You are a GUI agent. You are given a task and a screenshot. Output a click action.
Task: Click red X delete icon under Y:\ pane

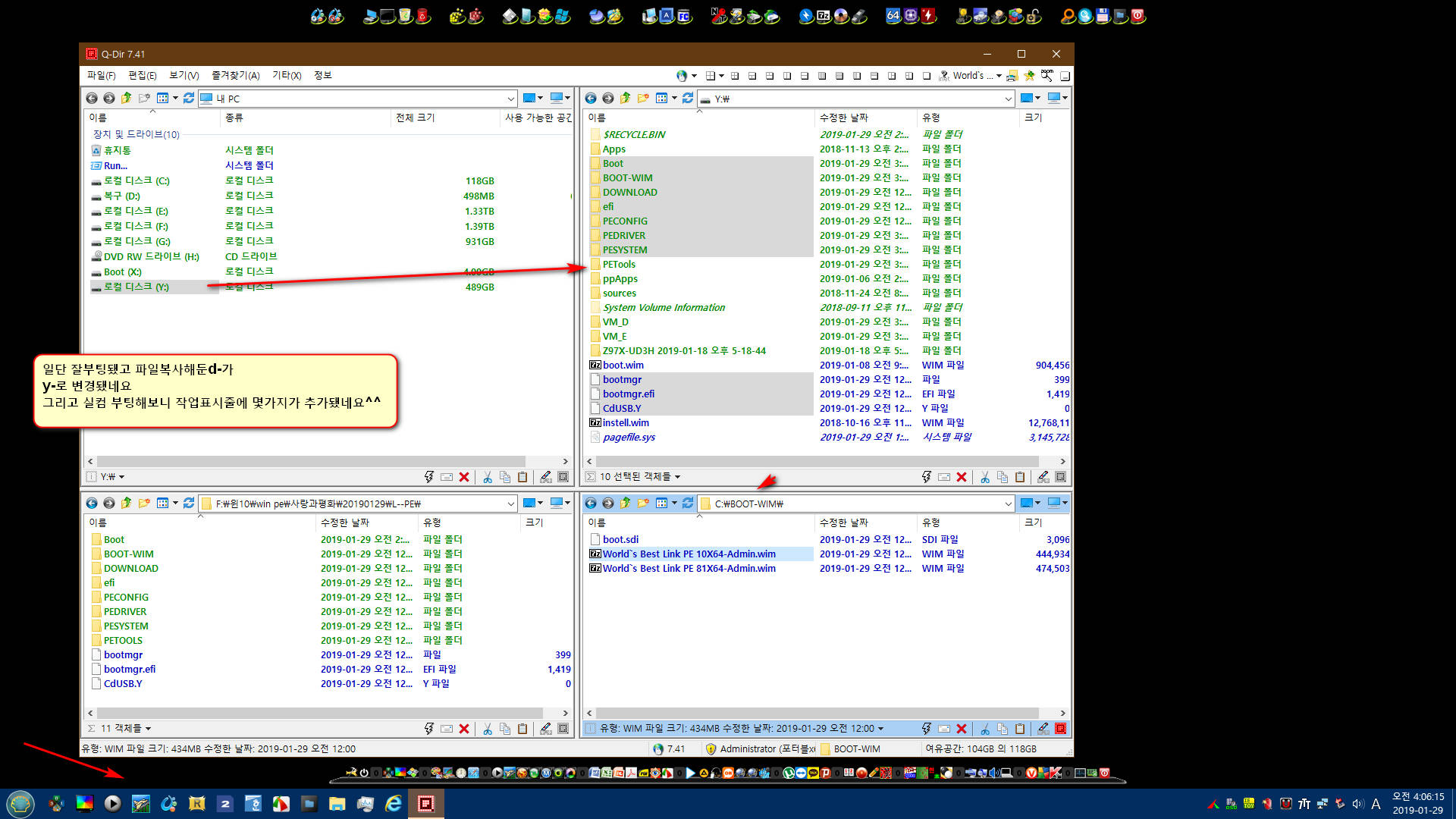pyautogui.click(x=962, y=477)
